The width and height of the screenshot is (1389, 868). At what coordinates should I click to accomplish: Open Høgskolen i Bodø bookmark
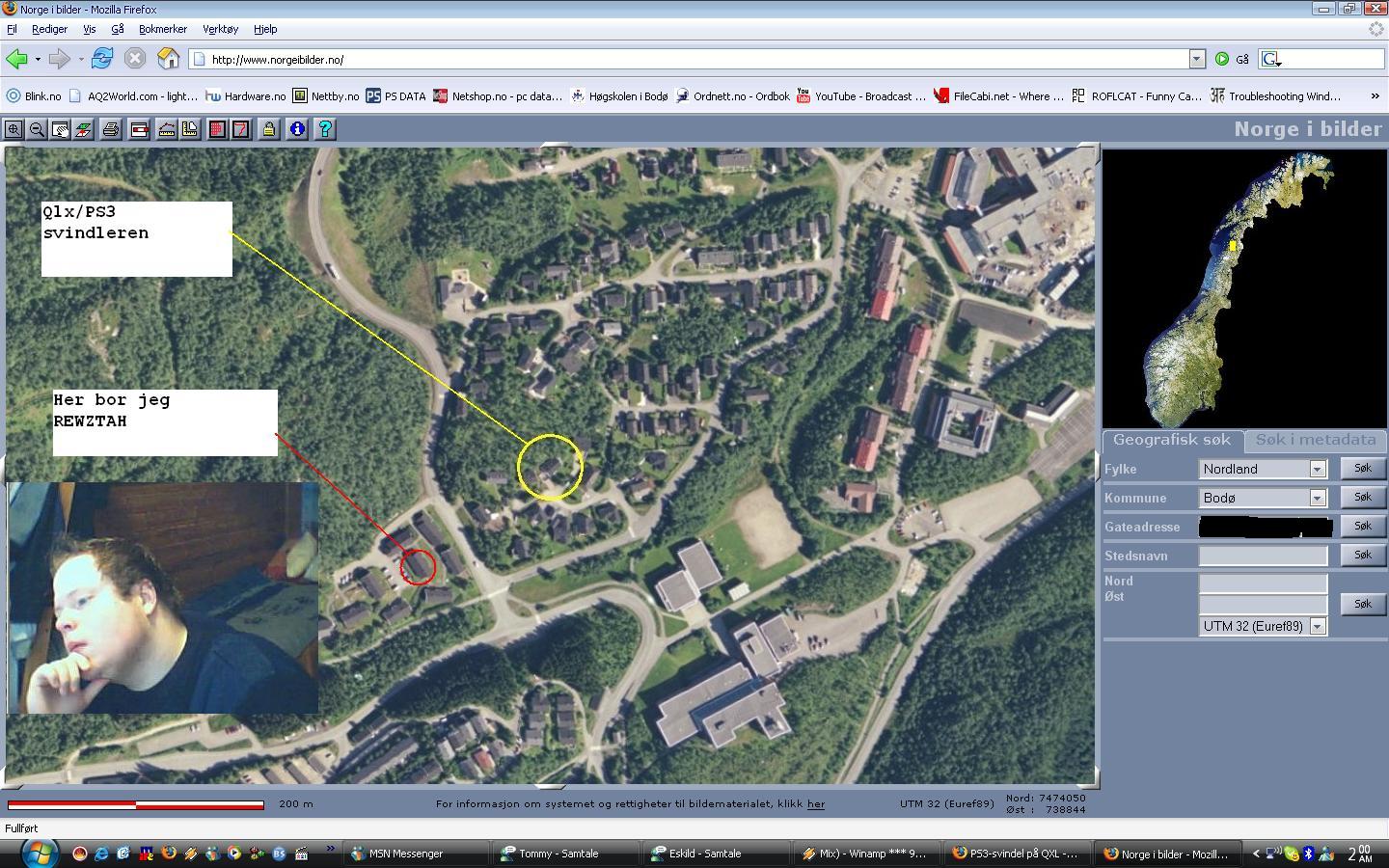(x=619, y=96)
